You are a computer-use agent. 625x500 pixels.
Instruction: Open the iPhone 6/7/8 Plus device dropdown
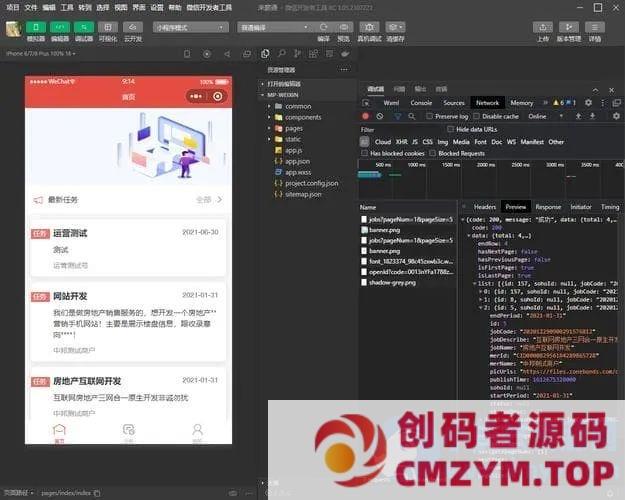click(41, 53)
